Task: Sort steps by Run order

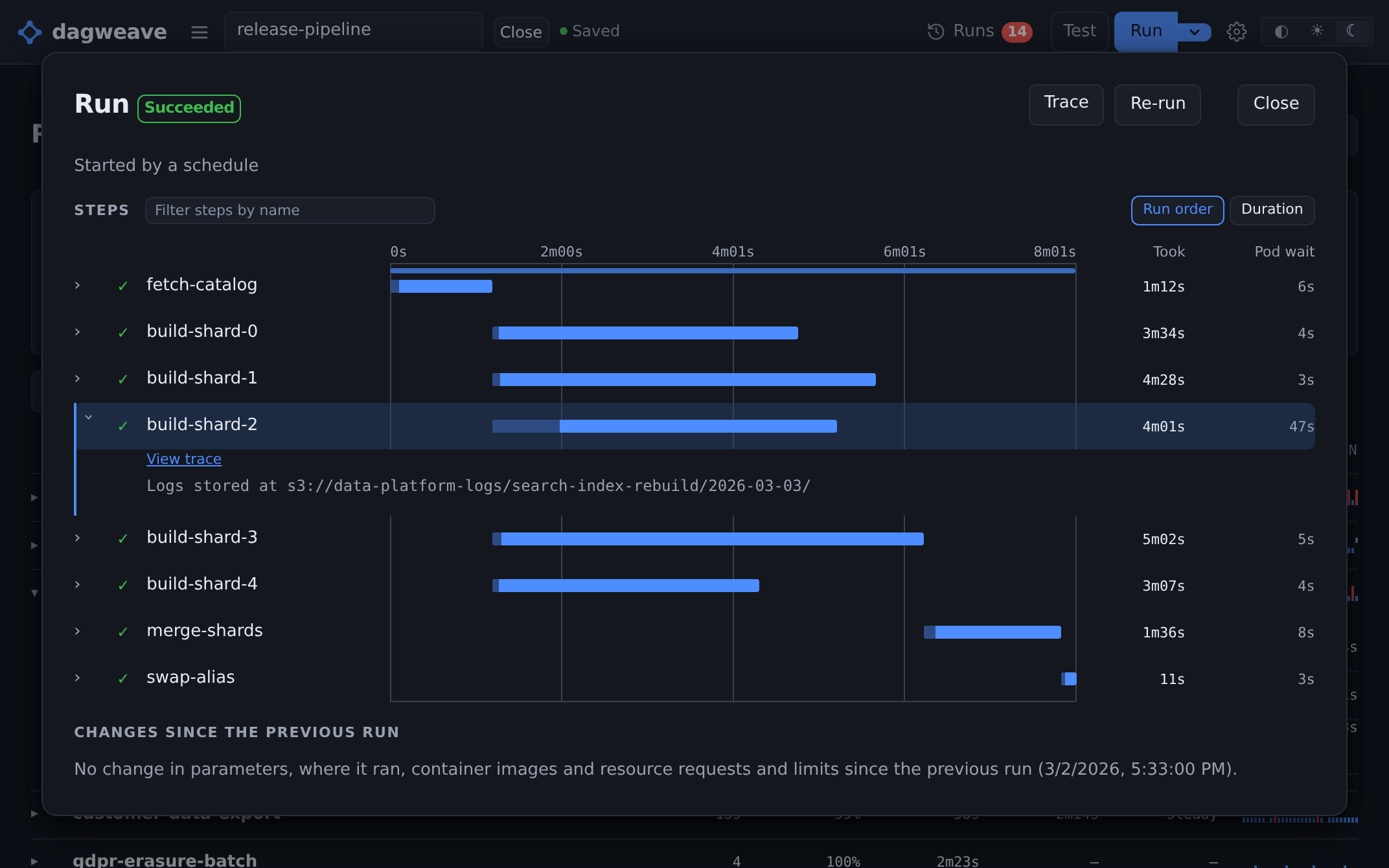Action: click(1177, 210)
